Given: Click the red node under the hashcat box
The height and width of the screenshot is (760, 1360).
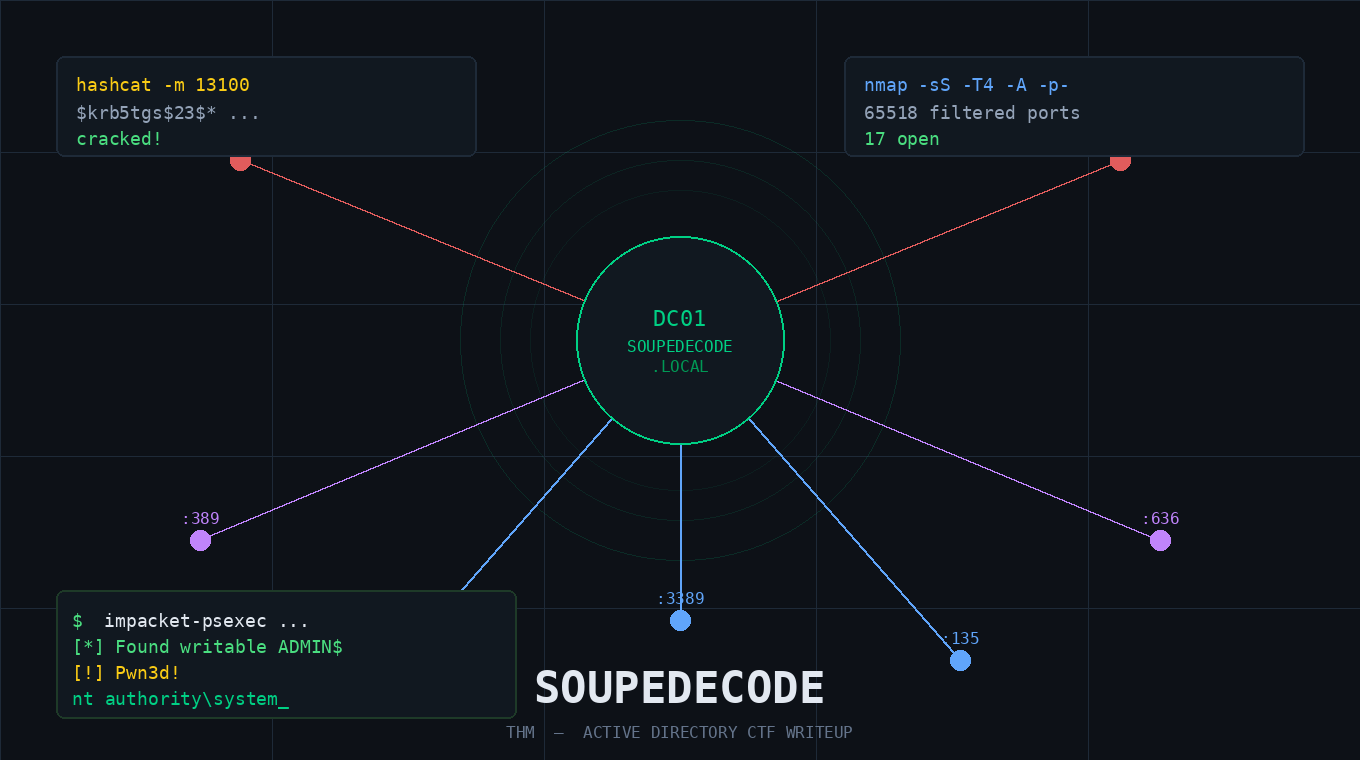Looking at the screenshot, I should [240, 162].
